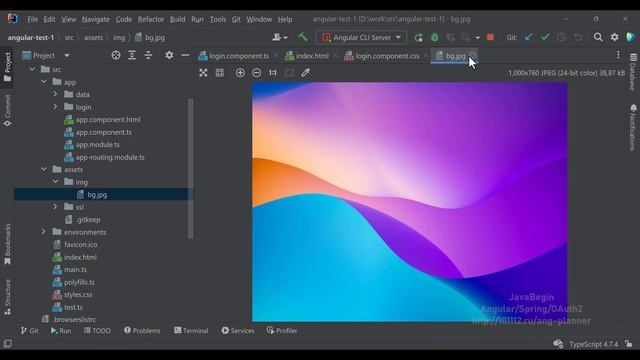
Task: Click the project tree vertical scrollbar
Action: [190, 168]
